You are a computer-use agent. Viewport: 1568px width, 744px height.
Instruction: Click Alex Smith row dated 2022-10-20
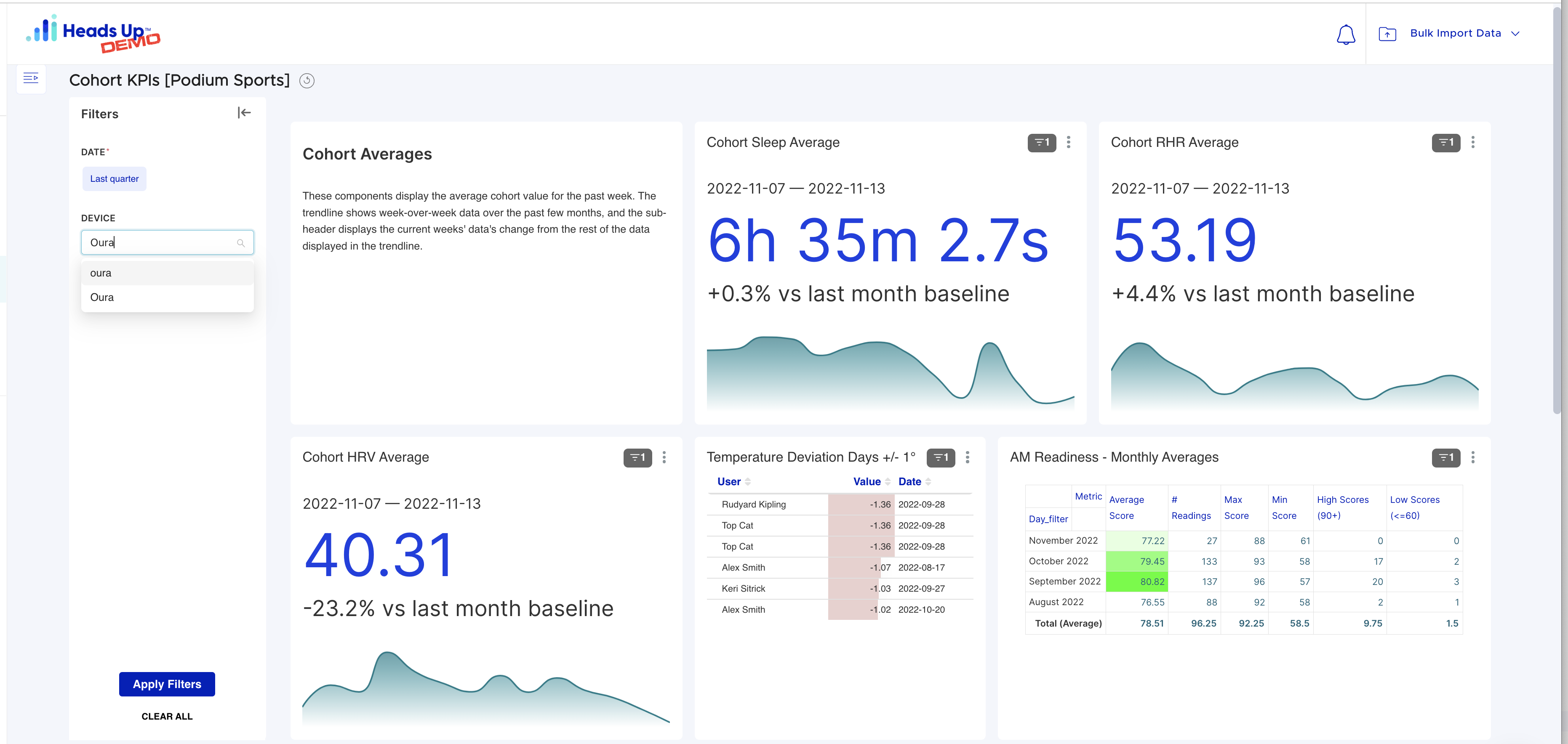743,610
